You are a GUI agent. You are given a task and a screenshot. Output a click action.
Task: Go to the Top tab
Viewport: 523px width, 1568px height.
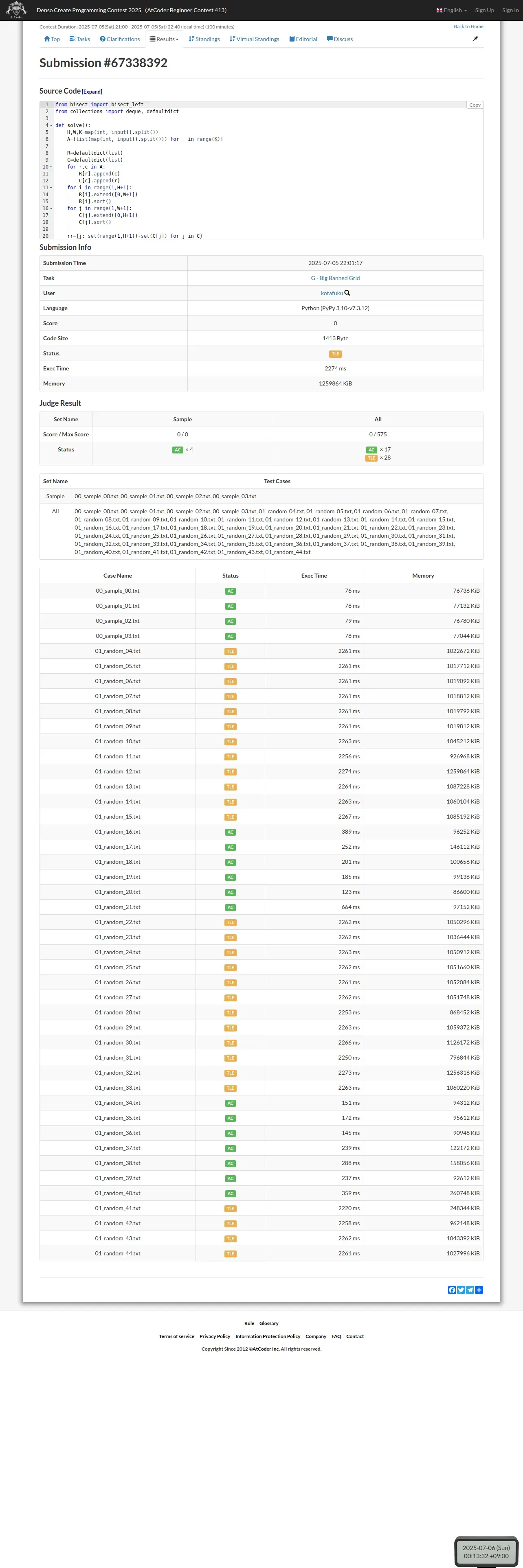tap(52, 39)
